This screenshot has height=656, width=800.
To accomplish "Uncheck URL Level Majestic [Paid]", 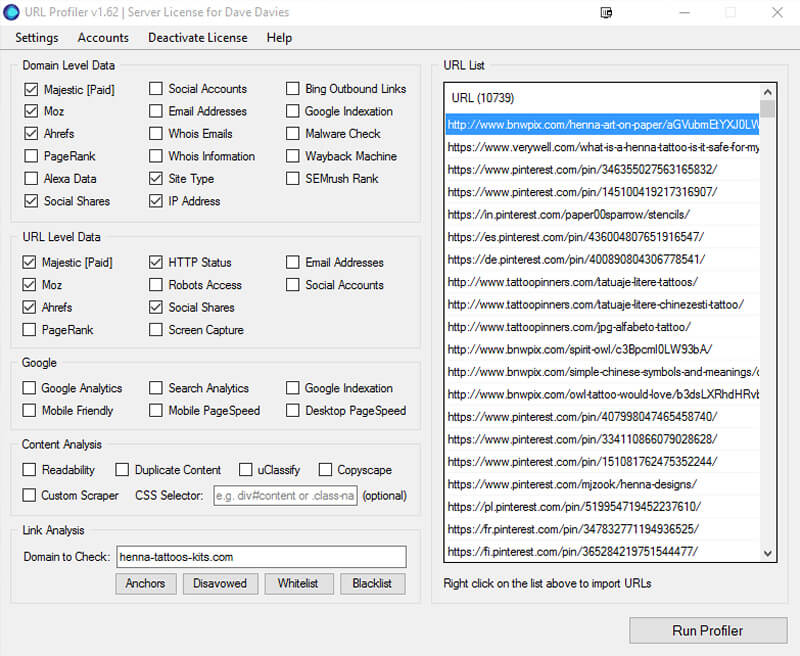I will click(x=29, y=262).
